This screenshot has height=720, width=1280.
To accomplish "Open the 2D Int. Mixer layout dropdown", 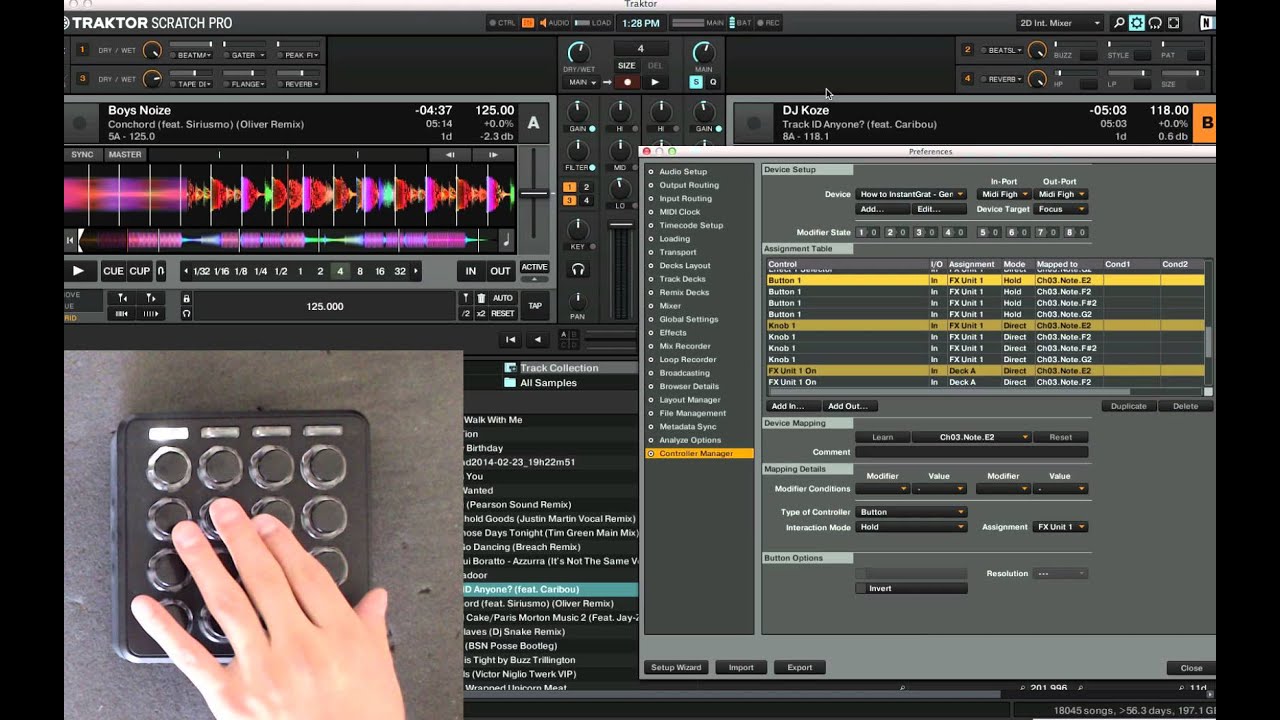I will pos(1059,23).
